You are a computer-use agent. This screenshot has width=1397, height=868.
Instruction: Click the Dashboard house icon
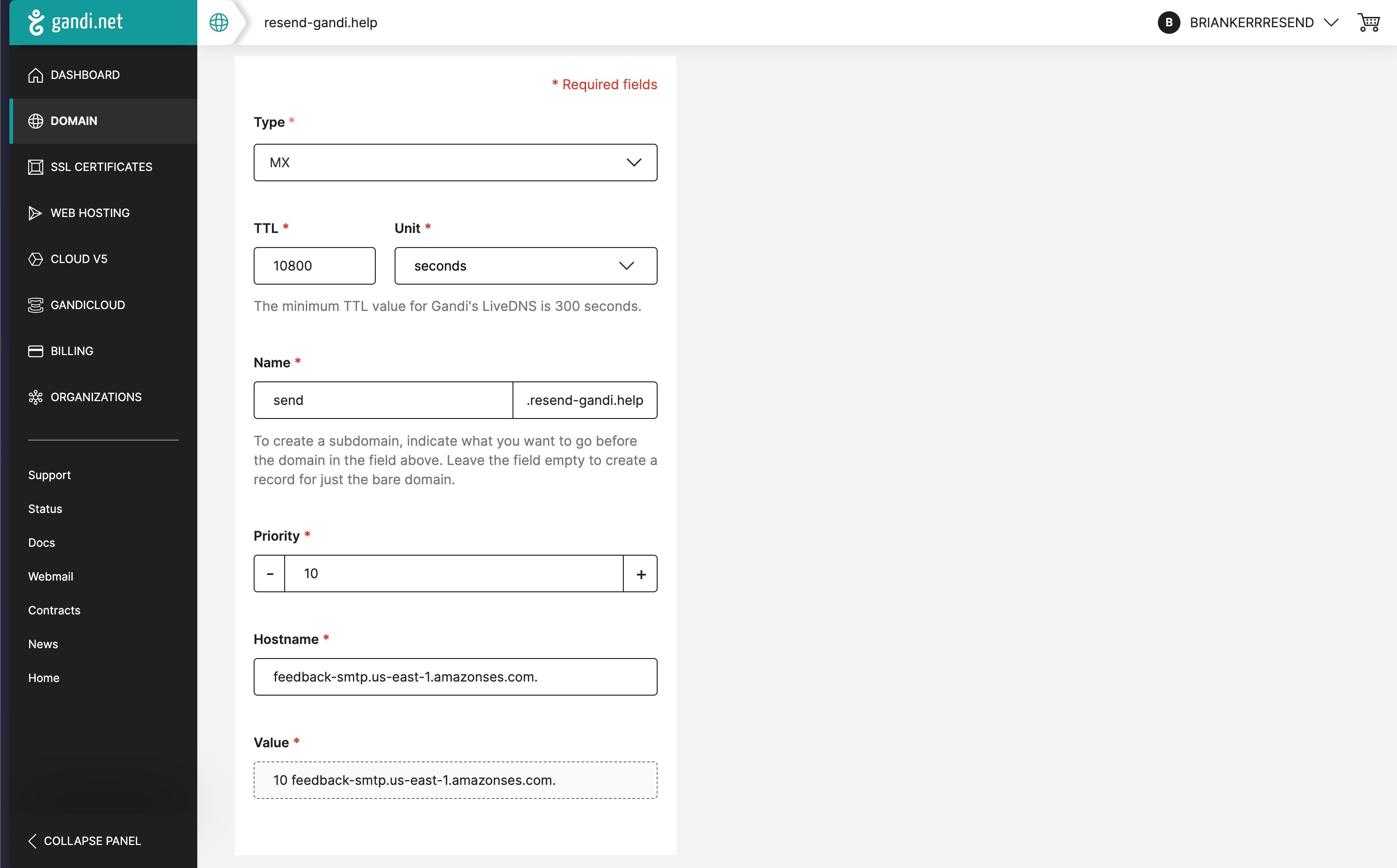tap(36, 75)
